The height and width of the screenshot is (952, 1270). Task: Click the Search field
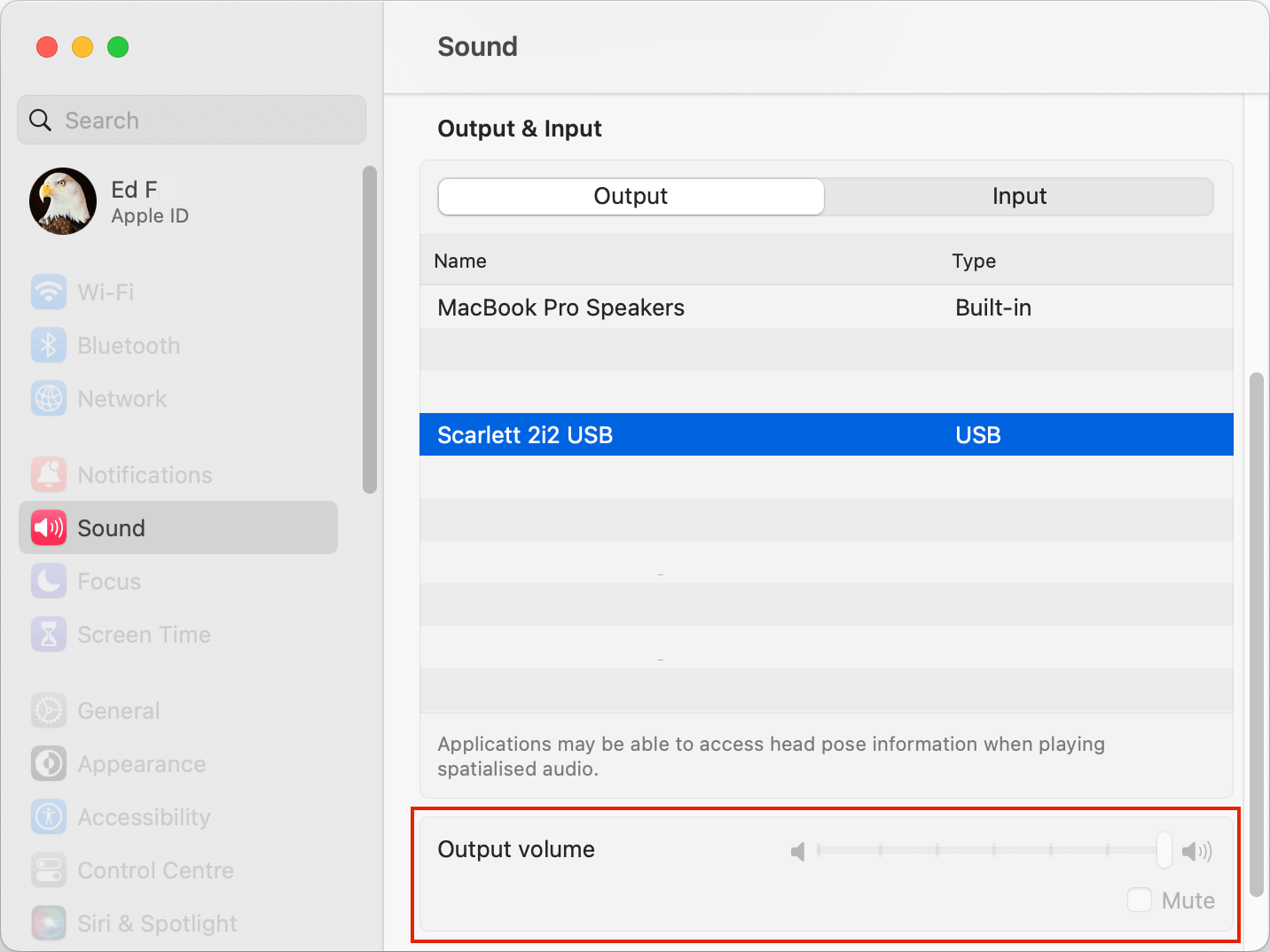pos(191,120)
